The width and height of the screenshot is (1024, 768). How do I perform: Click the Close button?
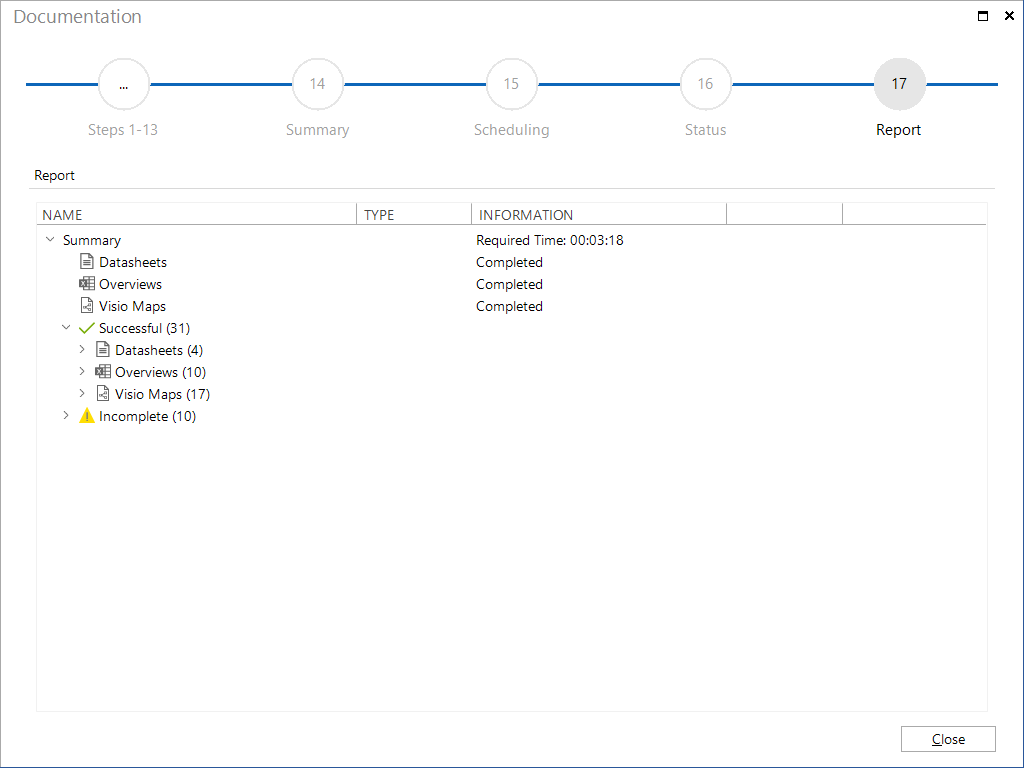coord(948,739)
